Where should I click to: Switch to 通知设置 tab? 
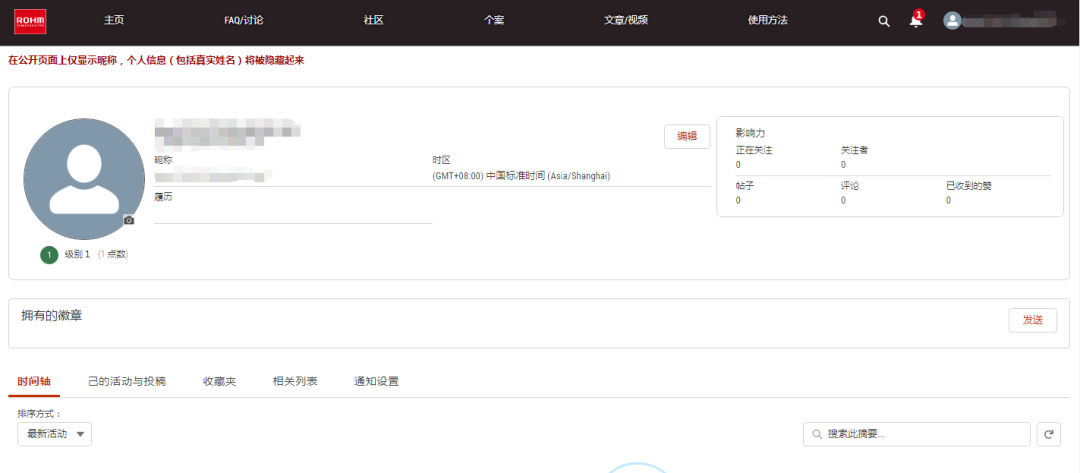[376, 381]
